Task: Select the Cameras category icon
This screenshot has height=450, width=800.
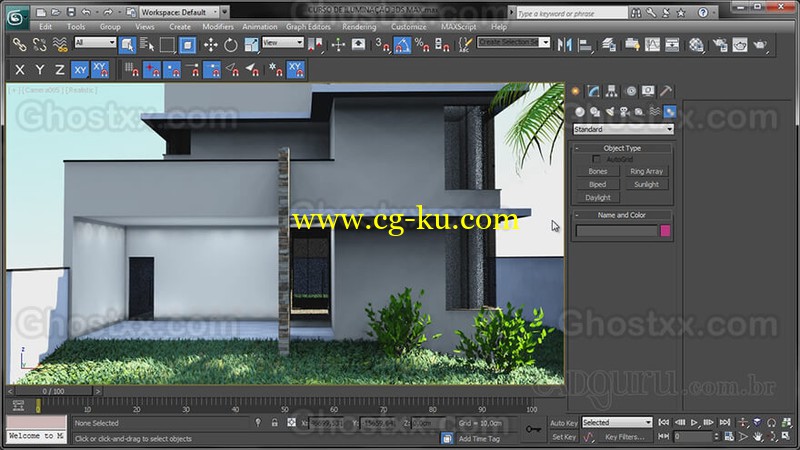Action: [x=624, y=112]
